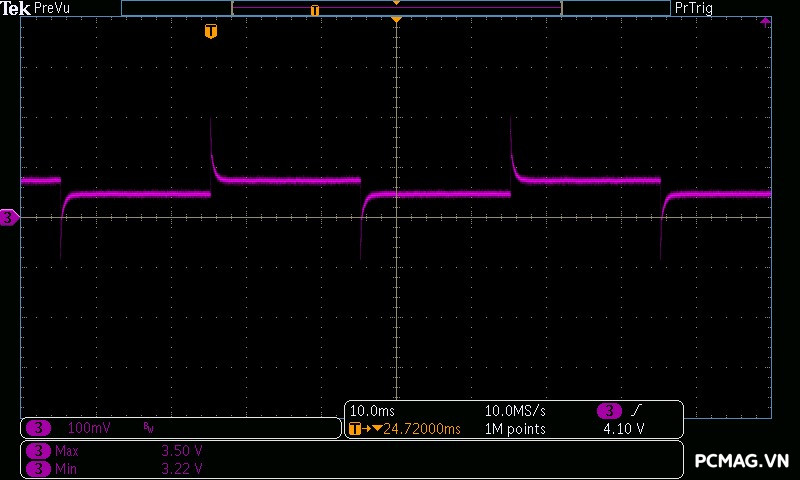
Task: Select the channel 3 ground reference marker
Action: pyautogui.click(x=8, y=217)
